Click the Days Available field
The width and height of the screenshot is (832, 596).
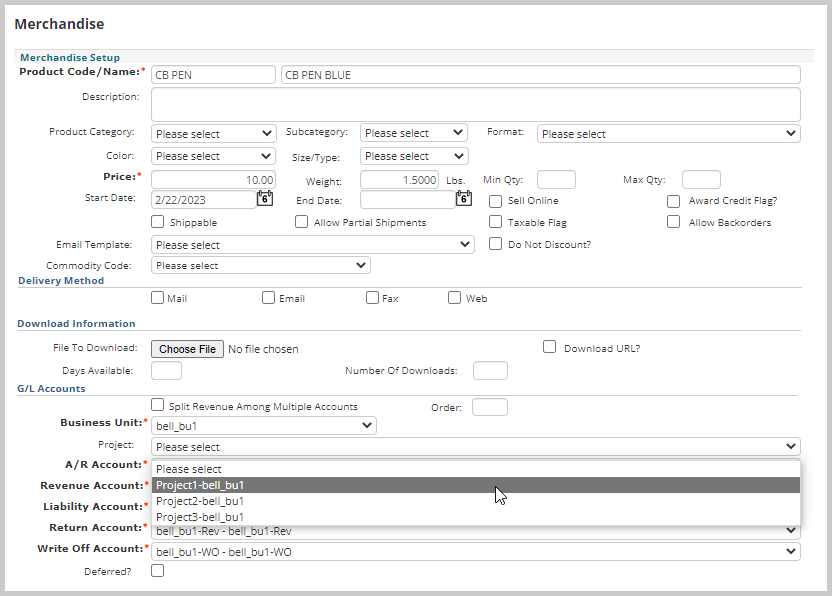tap(166, 370)
